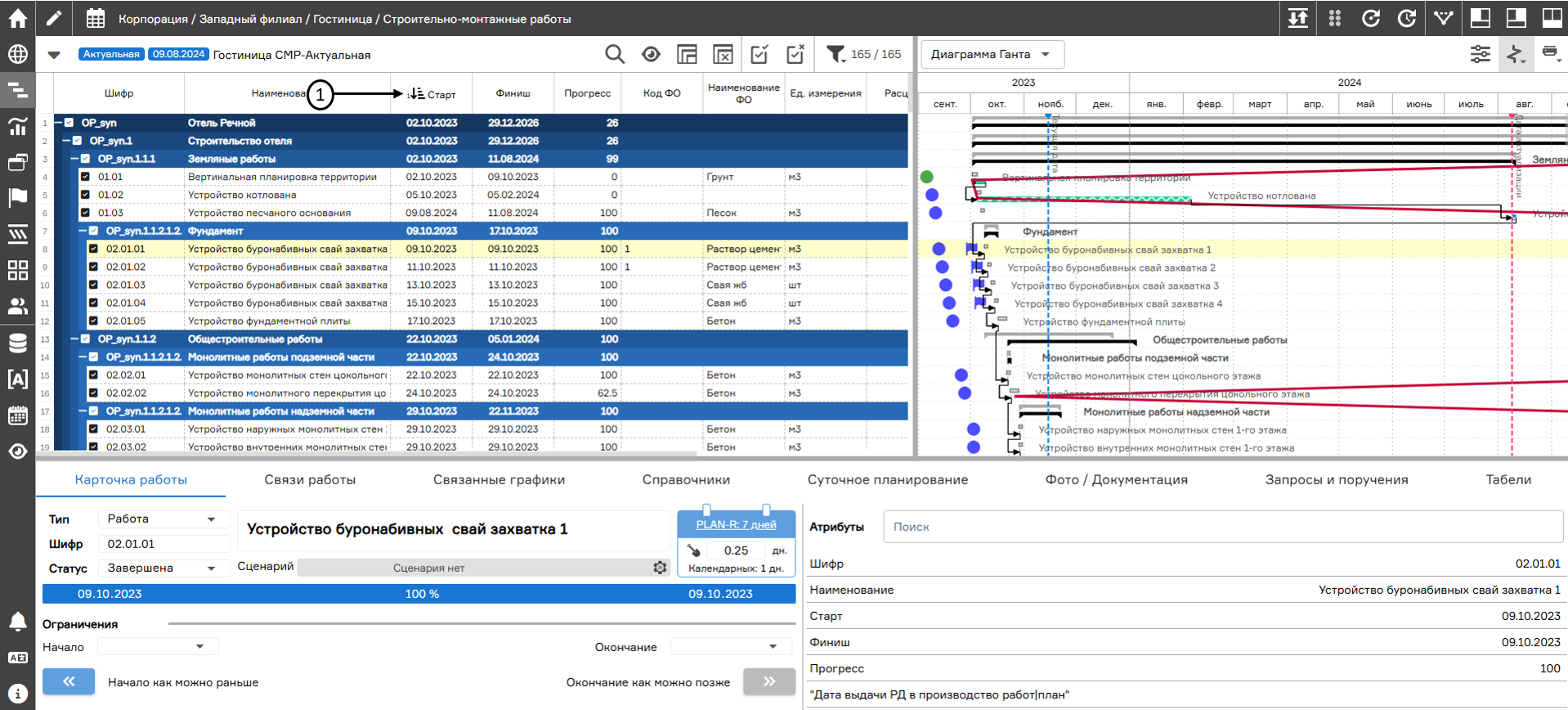Viewport: 1568px width, 710px height.
Task: Open the filter funnel 165 / 165
Action: click(863, 54)
